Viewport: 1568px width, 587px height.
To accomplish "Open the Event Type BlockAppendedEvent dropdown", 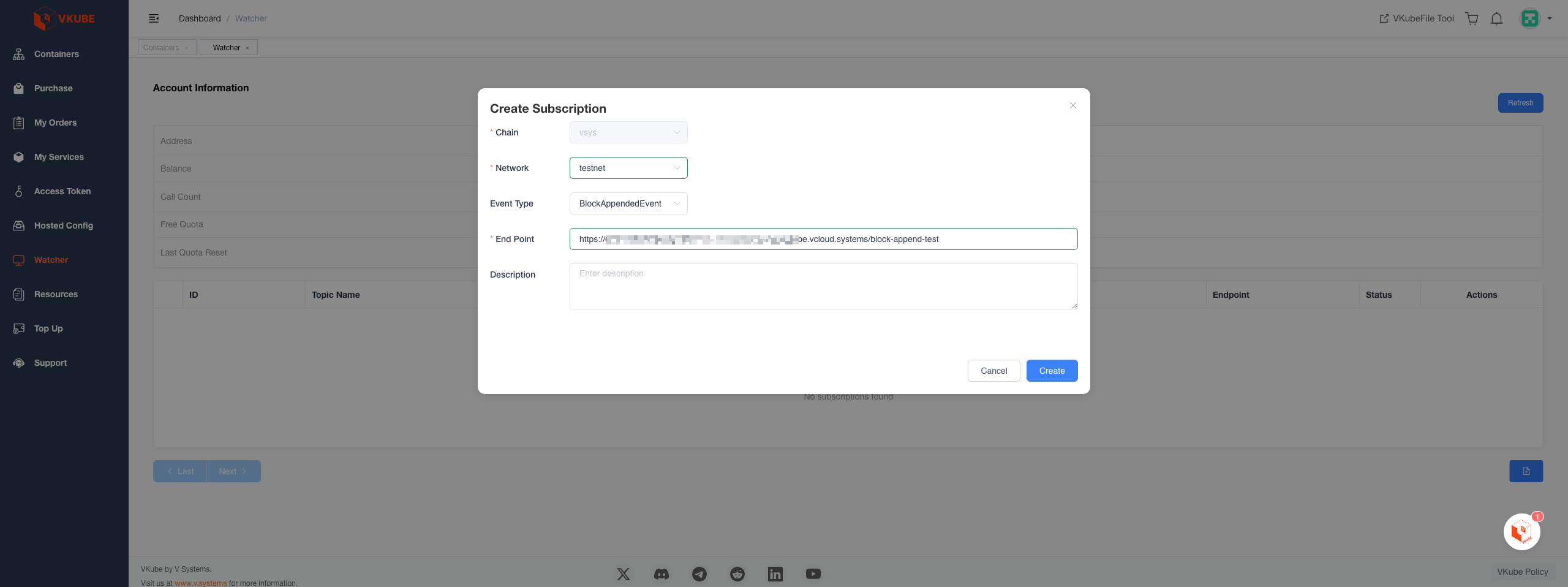I will (x=628, y=203).
